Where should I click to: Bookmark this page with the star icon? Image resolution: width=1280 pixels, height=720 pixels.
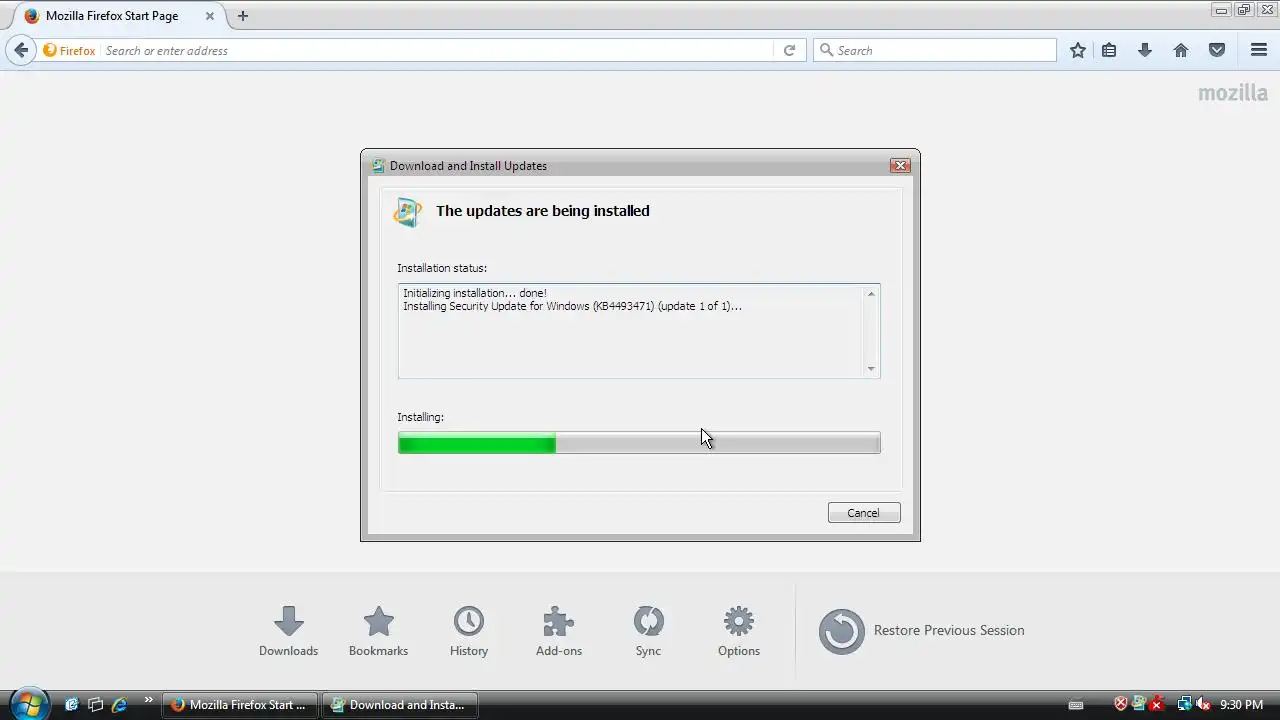click(1077, 50)
